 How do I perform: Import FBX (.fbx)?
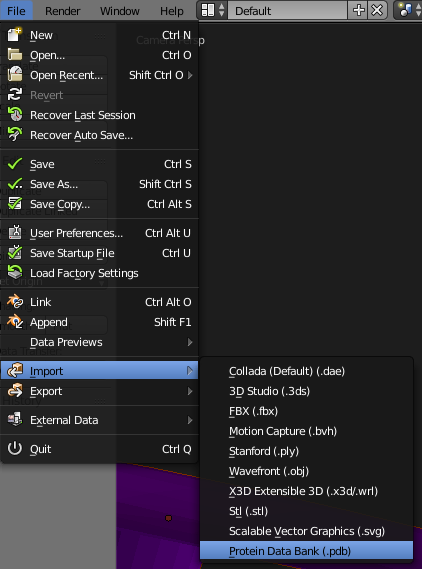(306, 411)
